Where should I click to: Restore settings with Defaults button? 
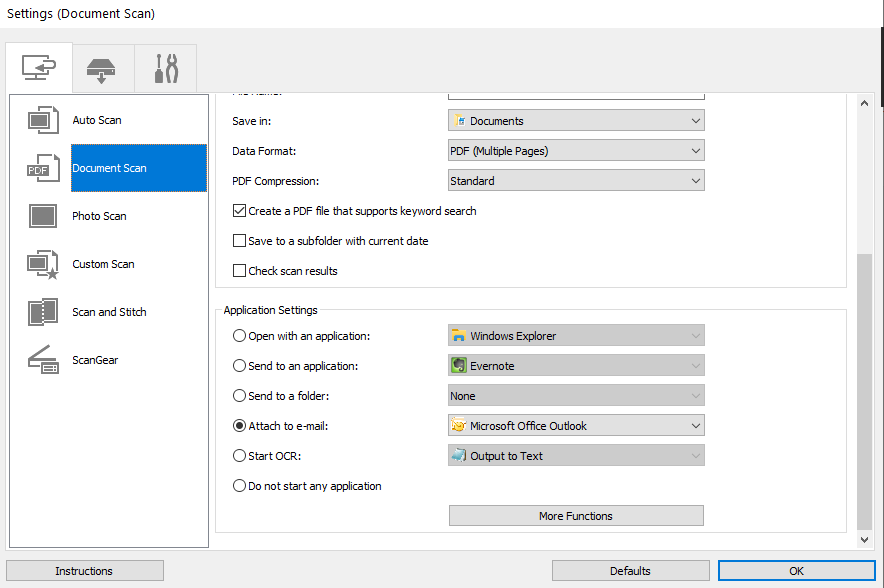(630, 571)
